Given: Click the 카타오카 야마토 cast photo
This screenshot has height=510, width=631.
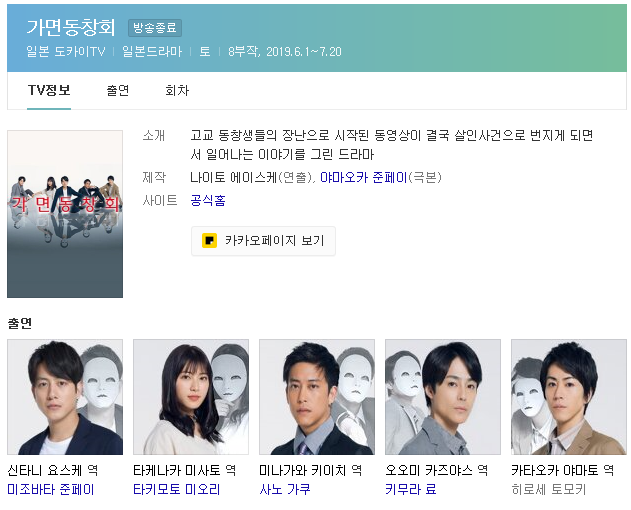Looking at the screenshot, I should (569, 397).
